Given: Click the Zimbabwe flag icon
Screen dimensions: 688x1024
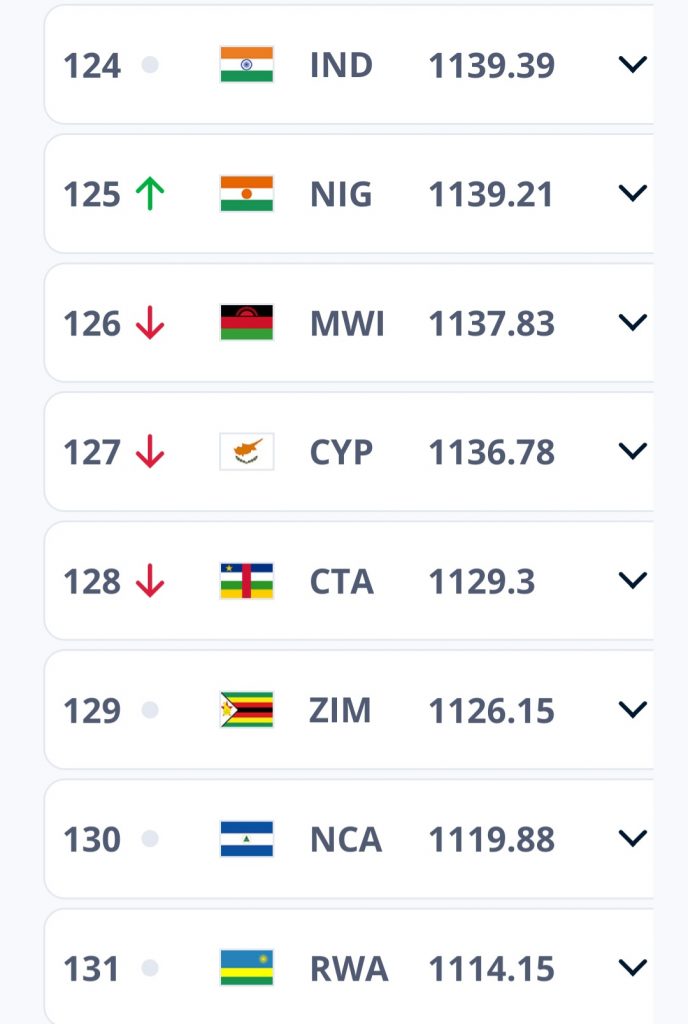Looking at the screenshot, I should 247,709.
